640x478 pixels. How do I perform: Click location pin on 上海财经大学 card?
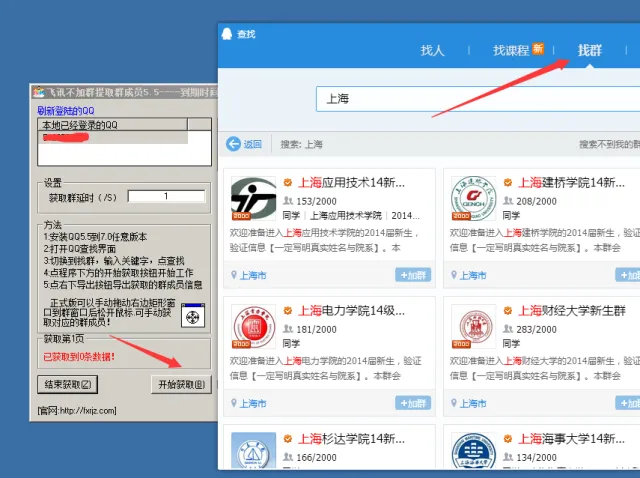pyautogui.click(x=454, y=403)
